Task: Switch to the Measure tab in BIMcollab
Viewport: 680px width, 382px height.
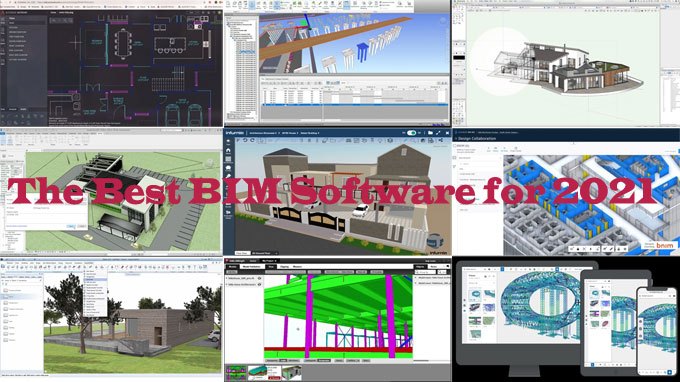Action: pos(298,267)
